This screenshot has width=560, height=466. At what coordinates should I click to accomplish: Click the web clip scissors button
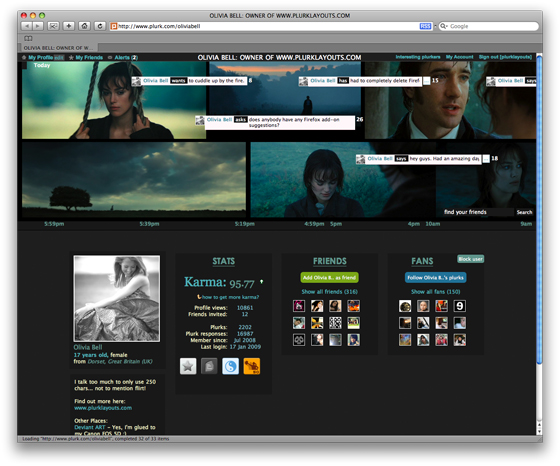click(53, 26)
